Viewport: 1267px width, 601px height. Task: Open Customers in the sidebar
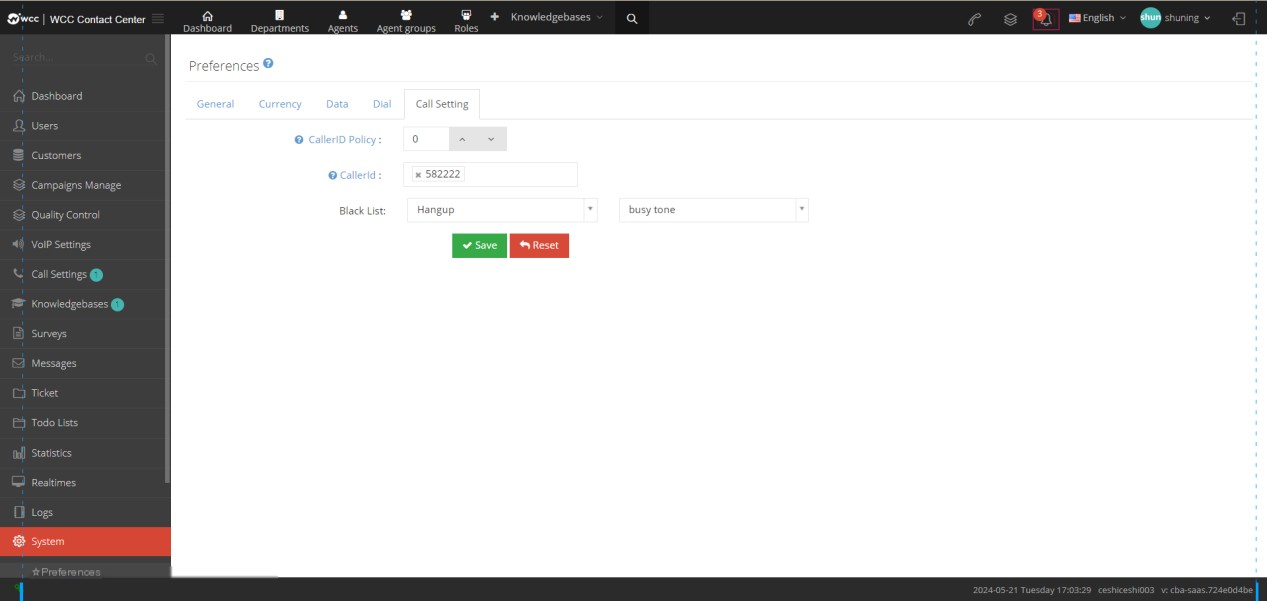pos(85,155)
